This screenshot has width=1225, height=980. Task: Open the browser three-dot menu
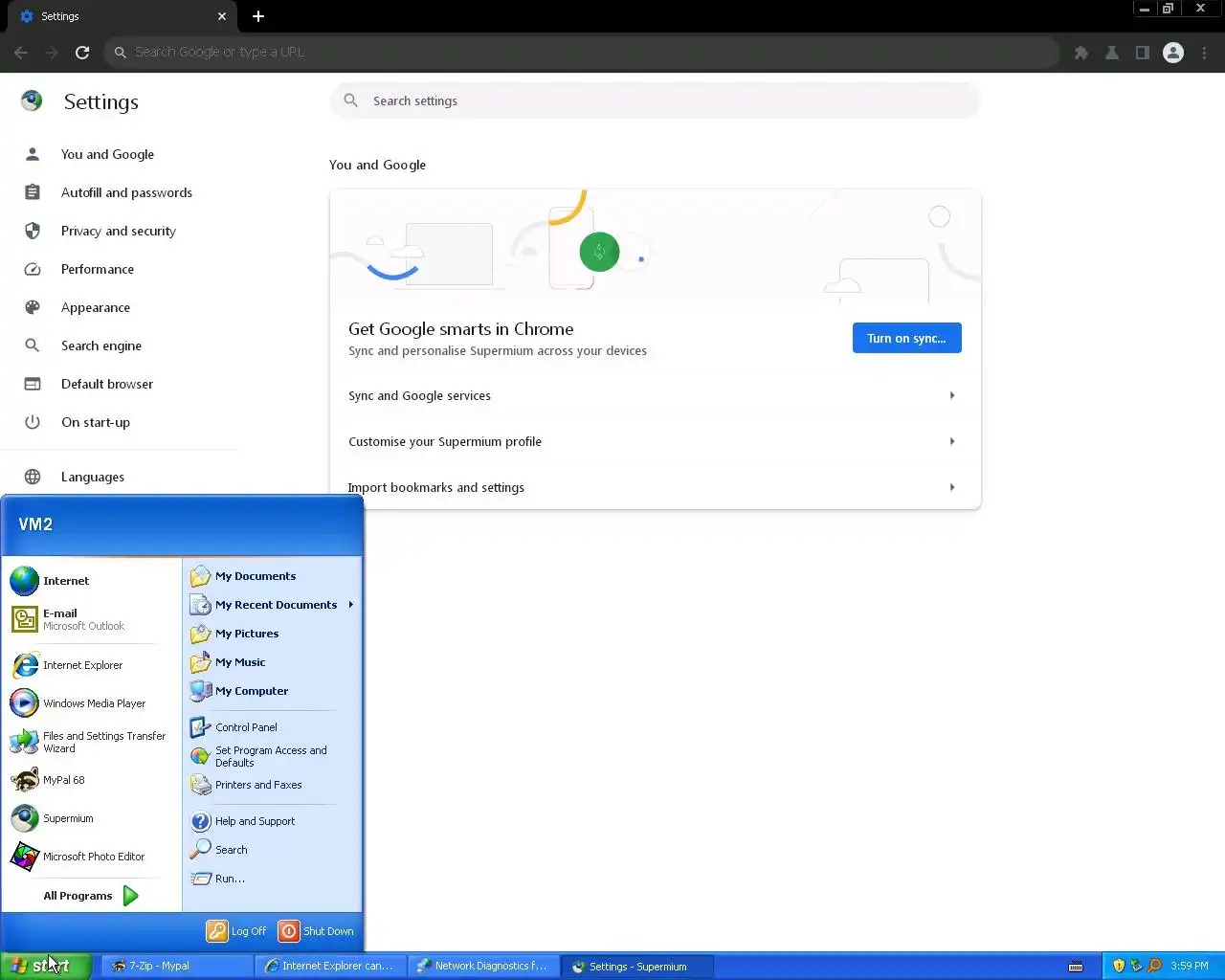[x=1205, y=53]
